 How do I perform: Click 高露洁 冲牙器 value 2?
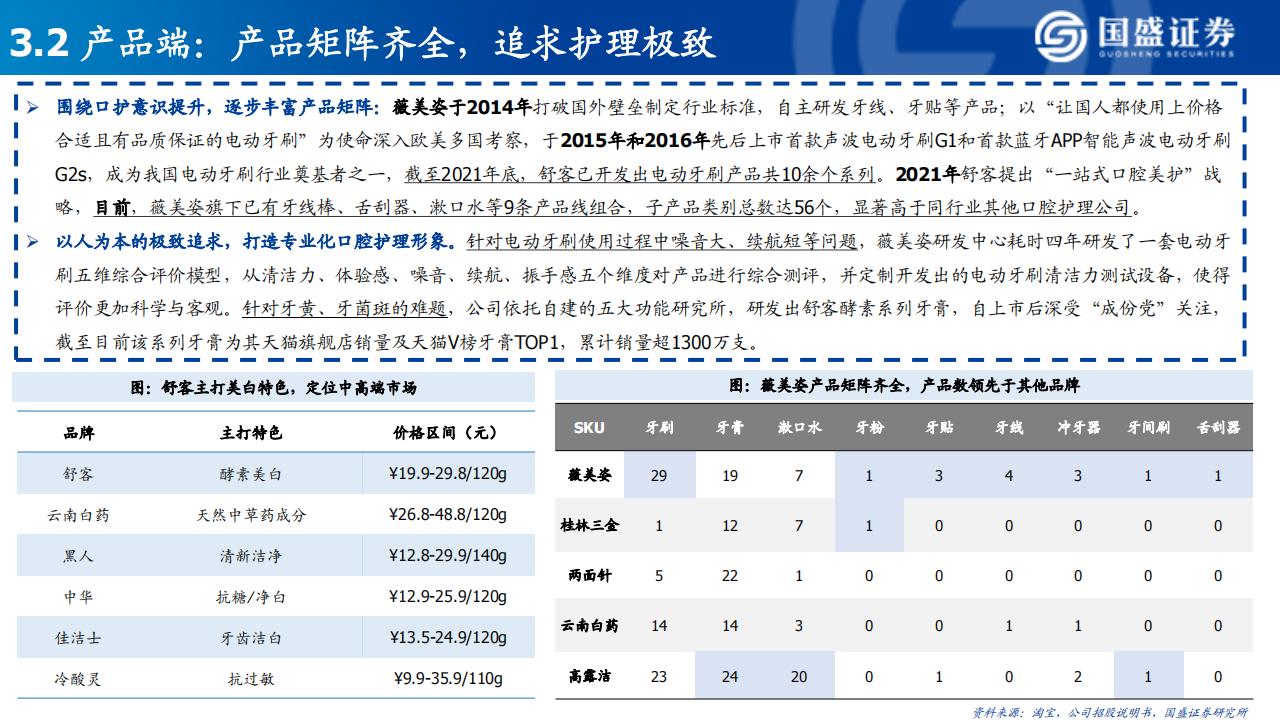[1079, 676]
